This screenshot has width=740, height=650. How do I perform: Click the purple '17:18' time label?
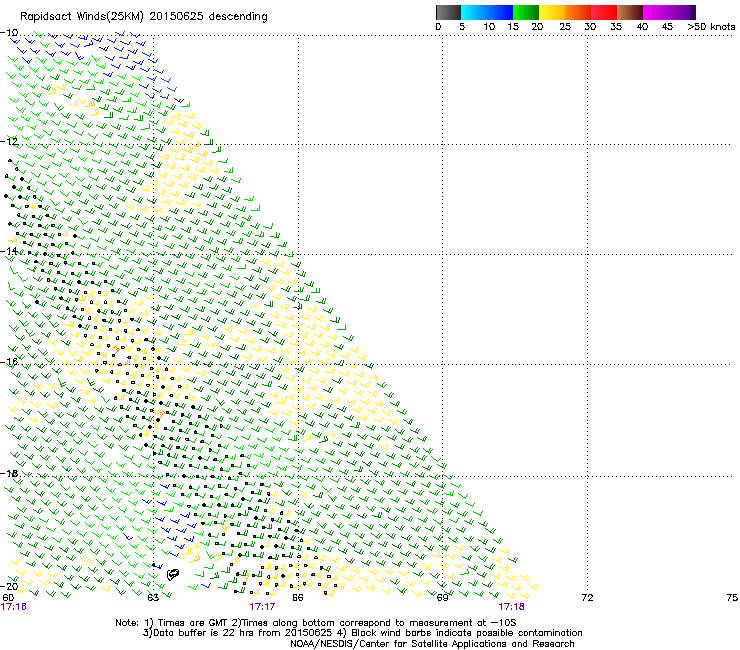[x=512, y=607]
